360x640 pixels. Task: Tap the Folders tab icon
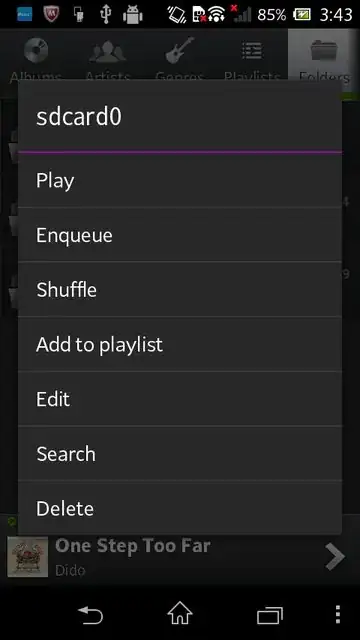click(324, 50)
